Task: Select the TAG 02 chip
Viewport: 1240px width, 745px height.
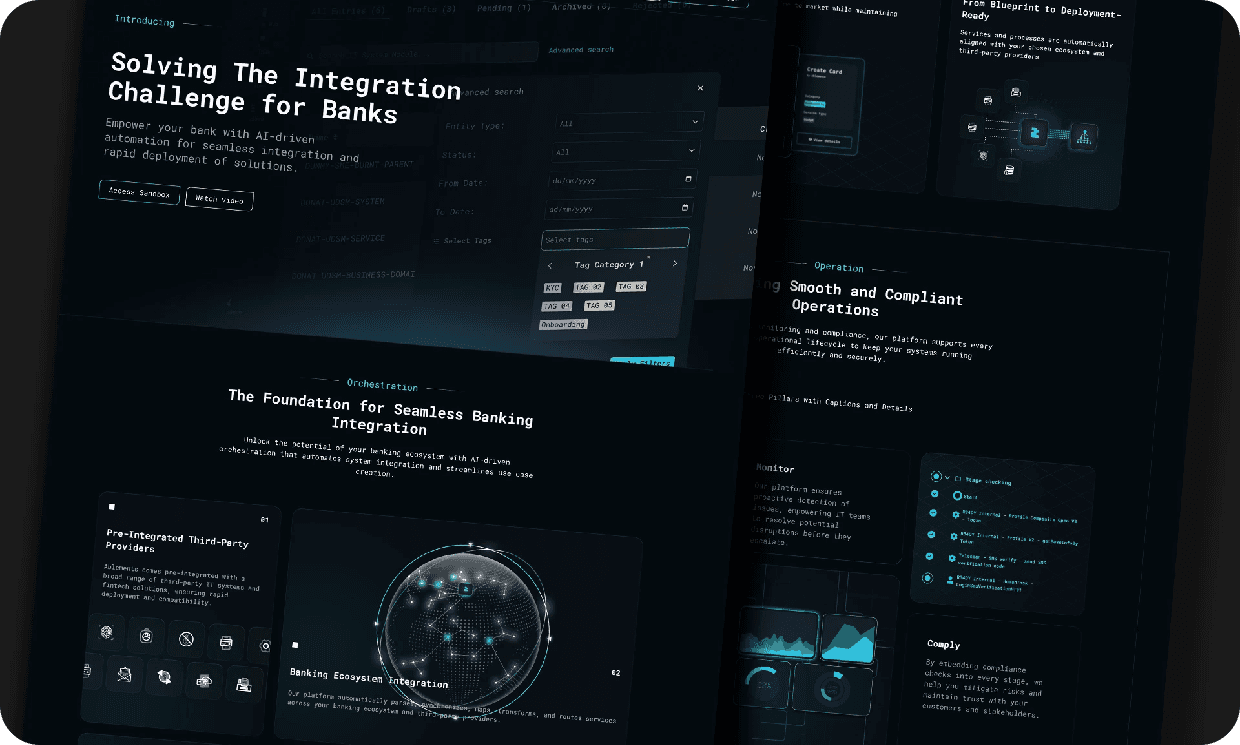Action: (589, 287)
